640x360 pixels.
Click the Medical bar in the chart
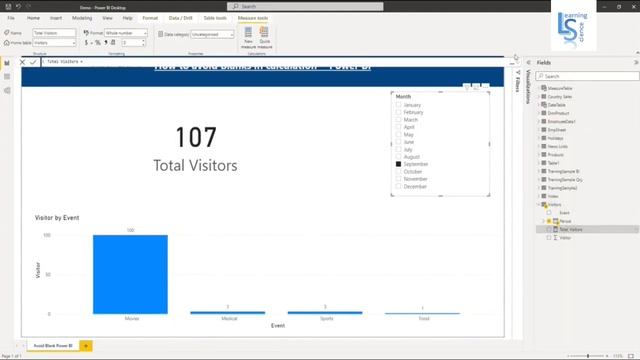pyautogui.click(x=228, y=313)
